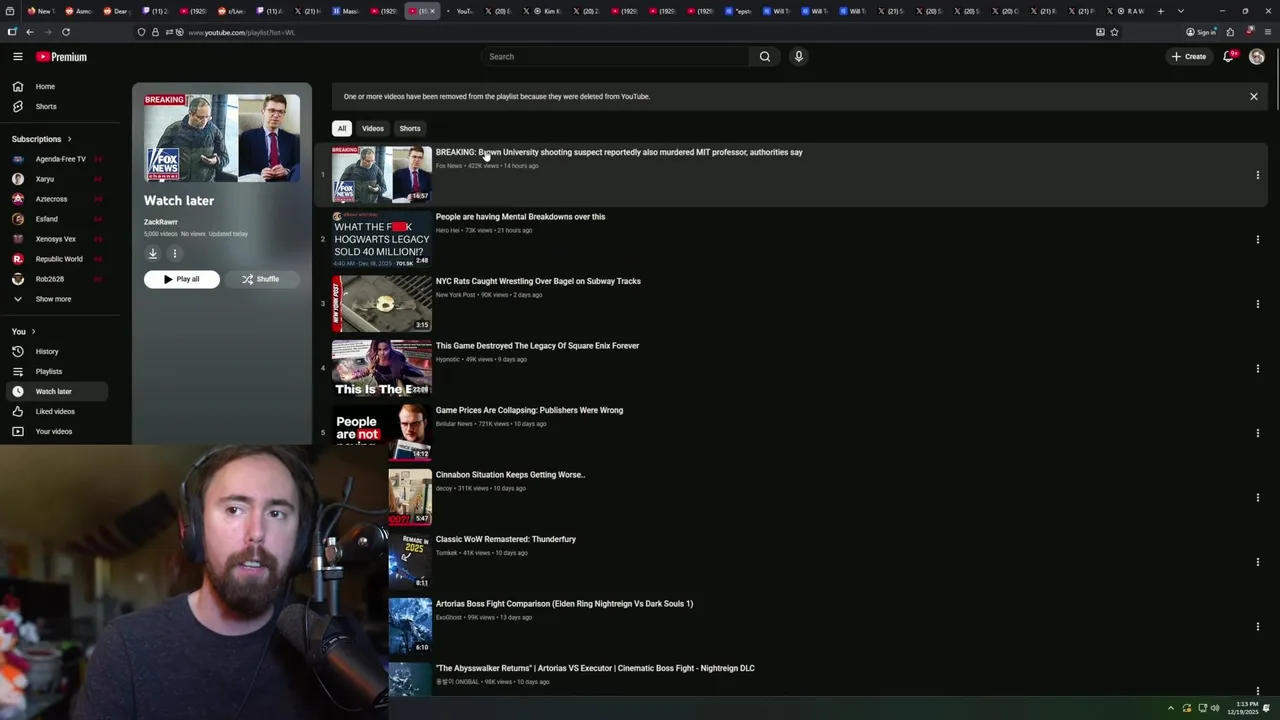Open options for Brown University shooting video
This screenshot has width=1280, height=720.
[1257, 175]
